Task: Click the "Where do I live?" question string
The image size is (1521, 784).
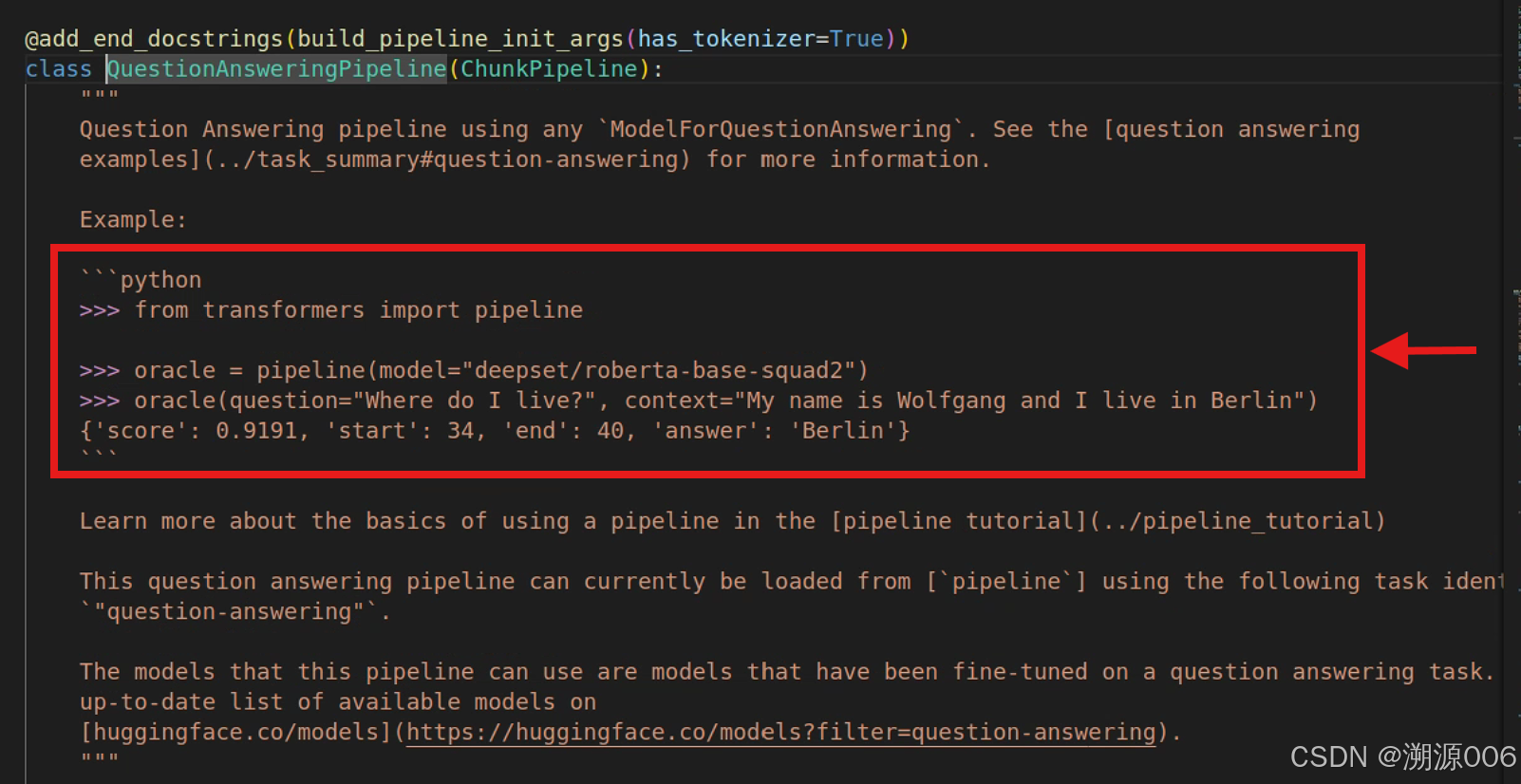Action: pyautogui.click(x=475, y=401)
